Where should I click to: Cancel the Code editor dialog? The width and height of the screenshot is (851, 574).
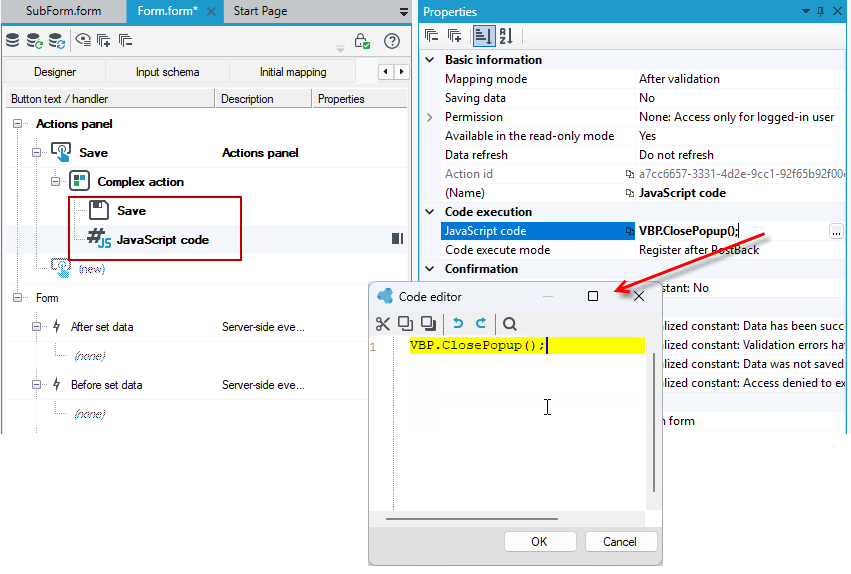pyautogui.click(x=620, y=541)
